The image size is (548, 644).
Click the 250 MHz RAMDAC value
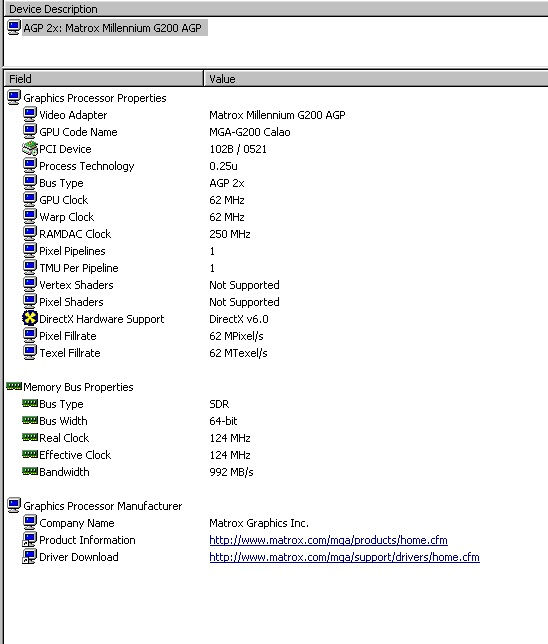pos(230,234)
